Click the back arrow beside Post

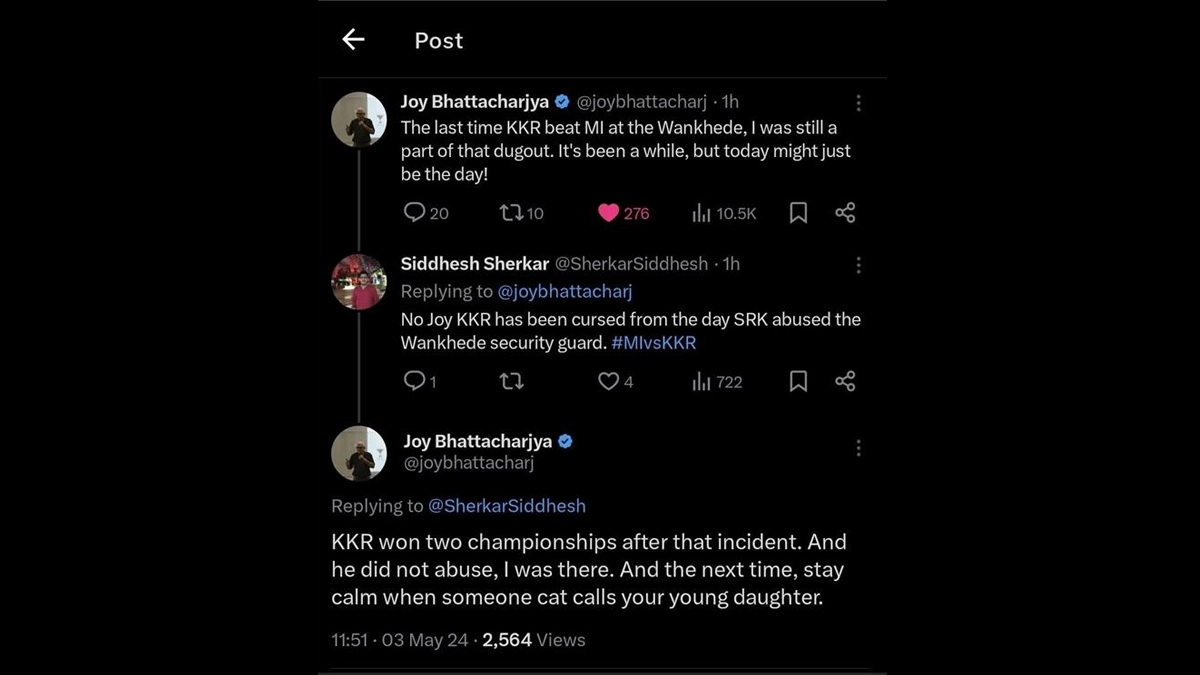[353, 39]
